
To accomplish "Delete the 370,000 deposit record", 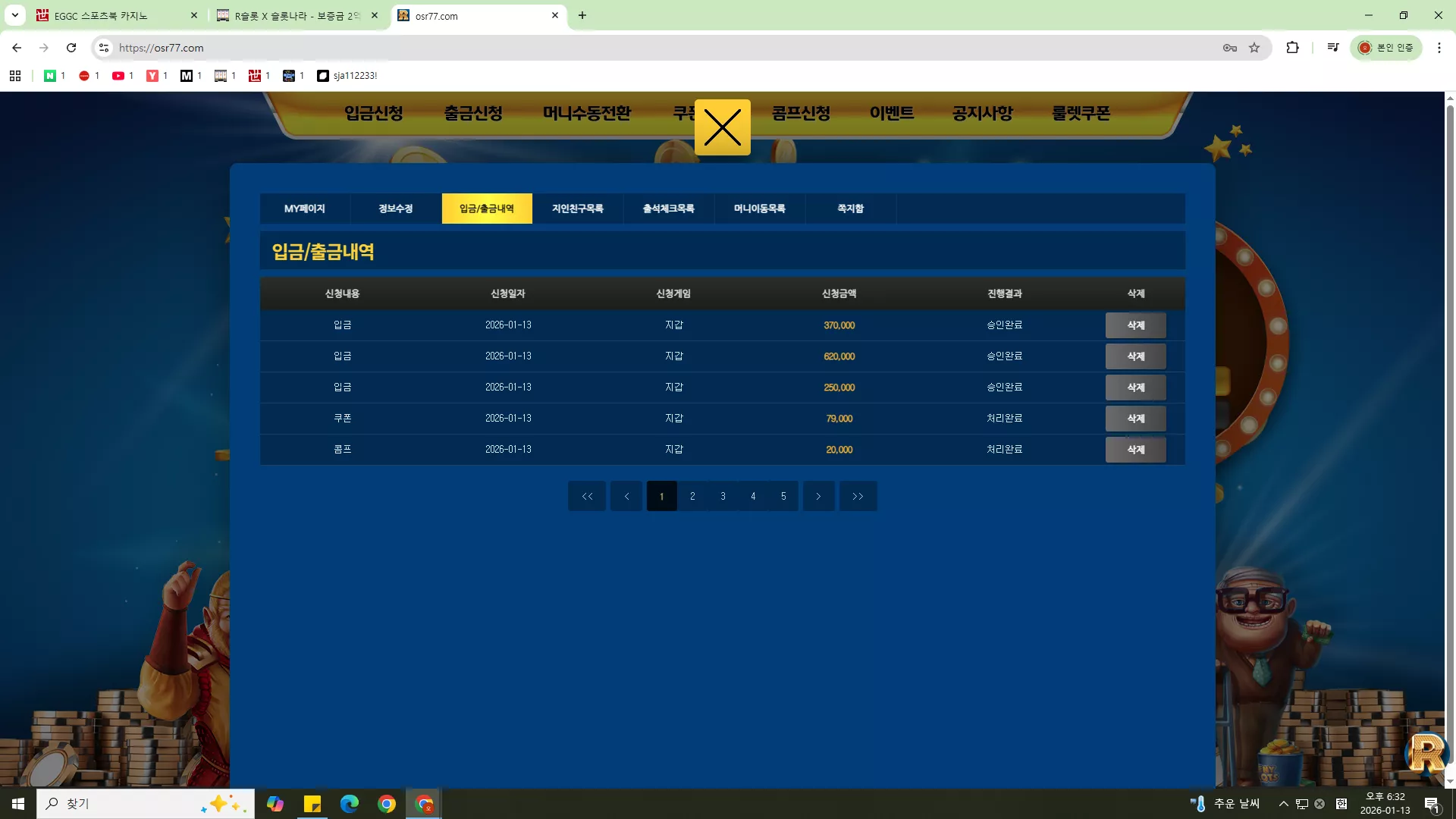I will pyautogui.click(x=1135, y=325).
